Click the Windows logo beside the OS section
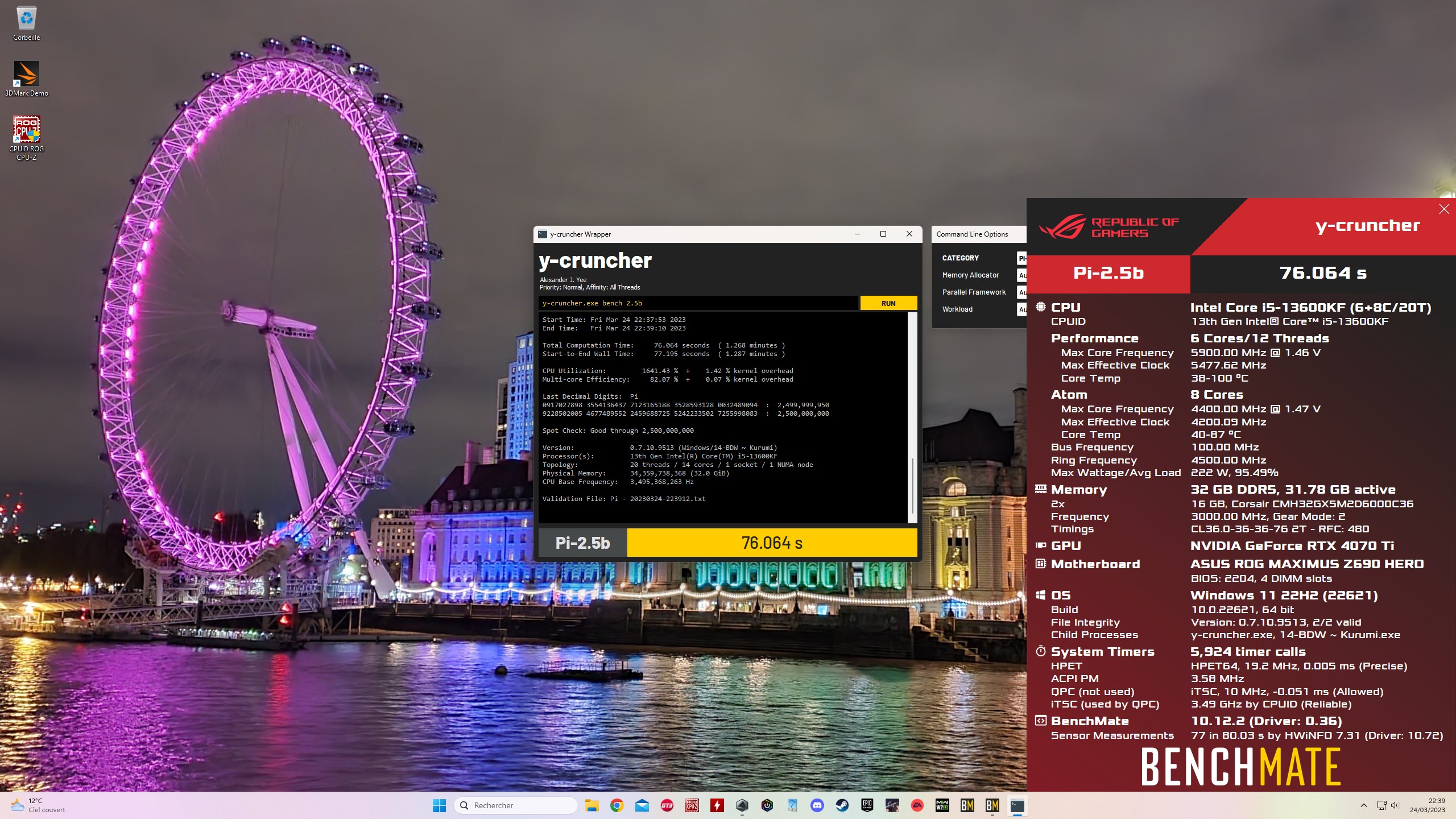 click(1040, 595)
